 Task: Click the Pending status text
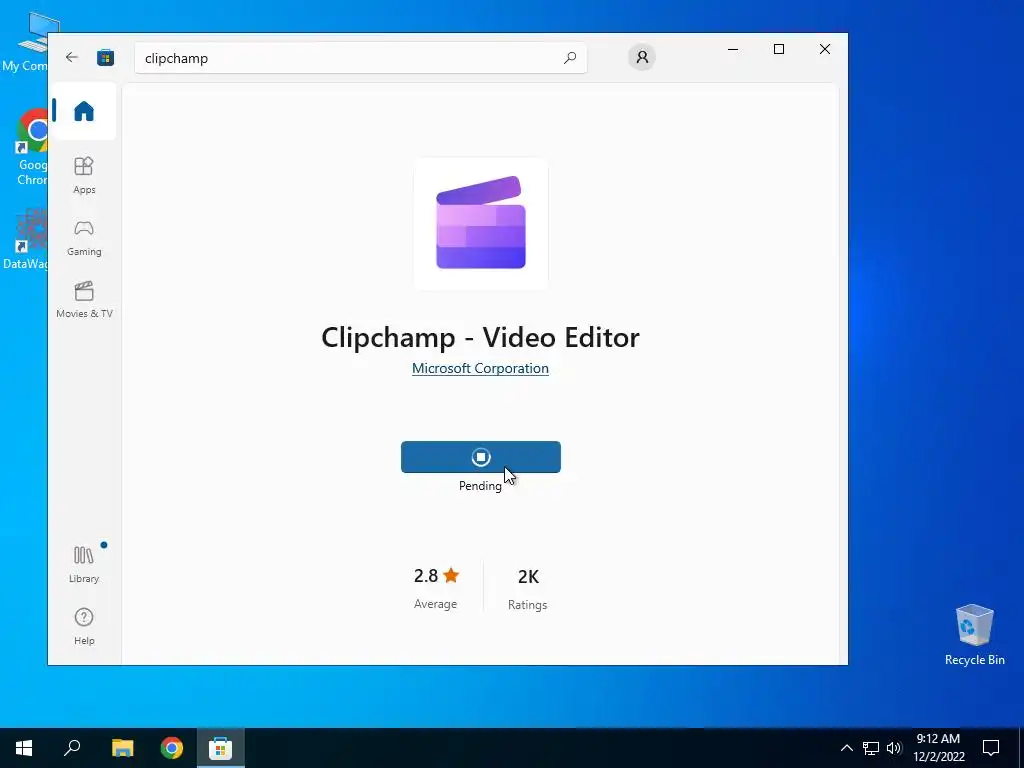[480, 486]
